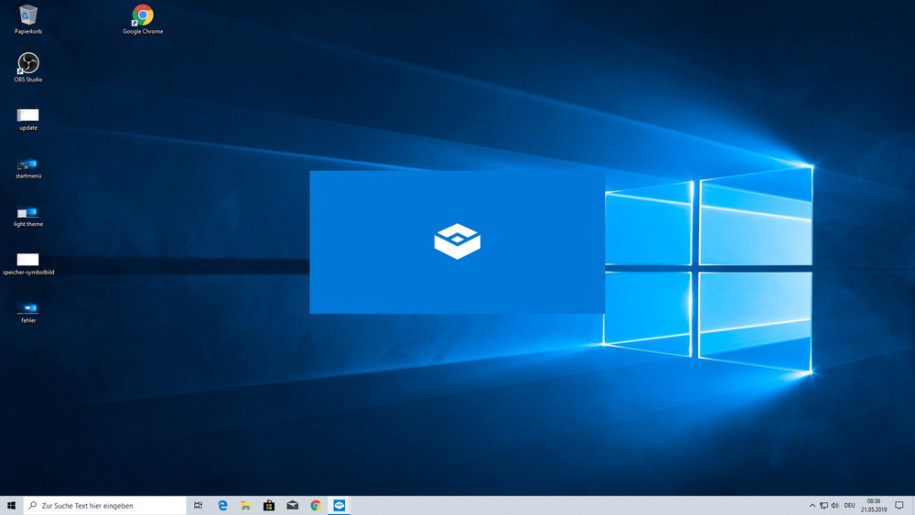
Task: Open the Mail app from the taskbar
Action: (292, 506)
